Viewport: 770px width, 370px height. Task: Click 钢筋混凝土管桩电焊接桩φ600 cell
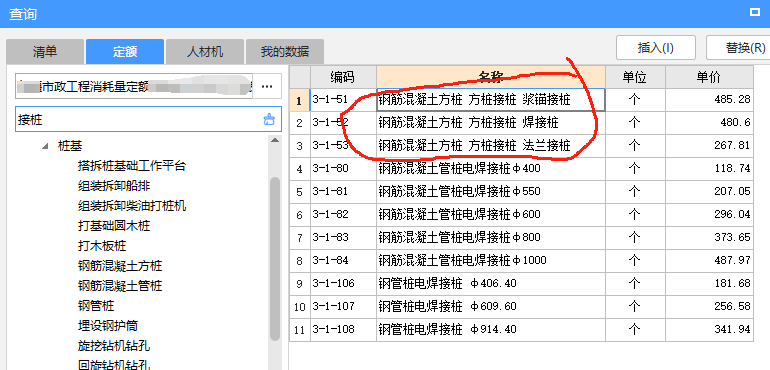pos(491,214)
